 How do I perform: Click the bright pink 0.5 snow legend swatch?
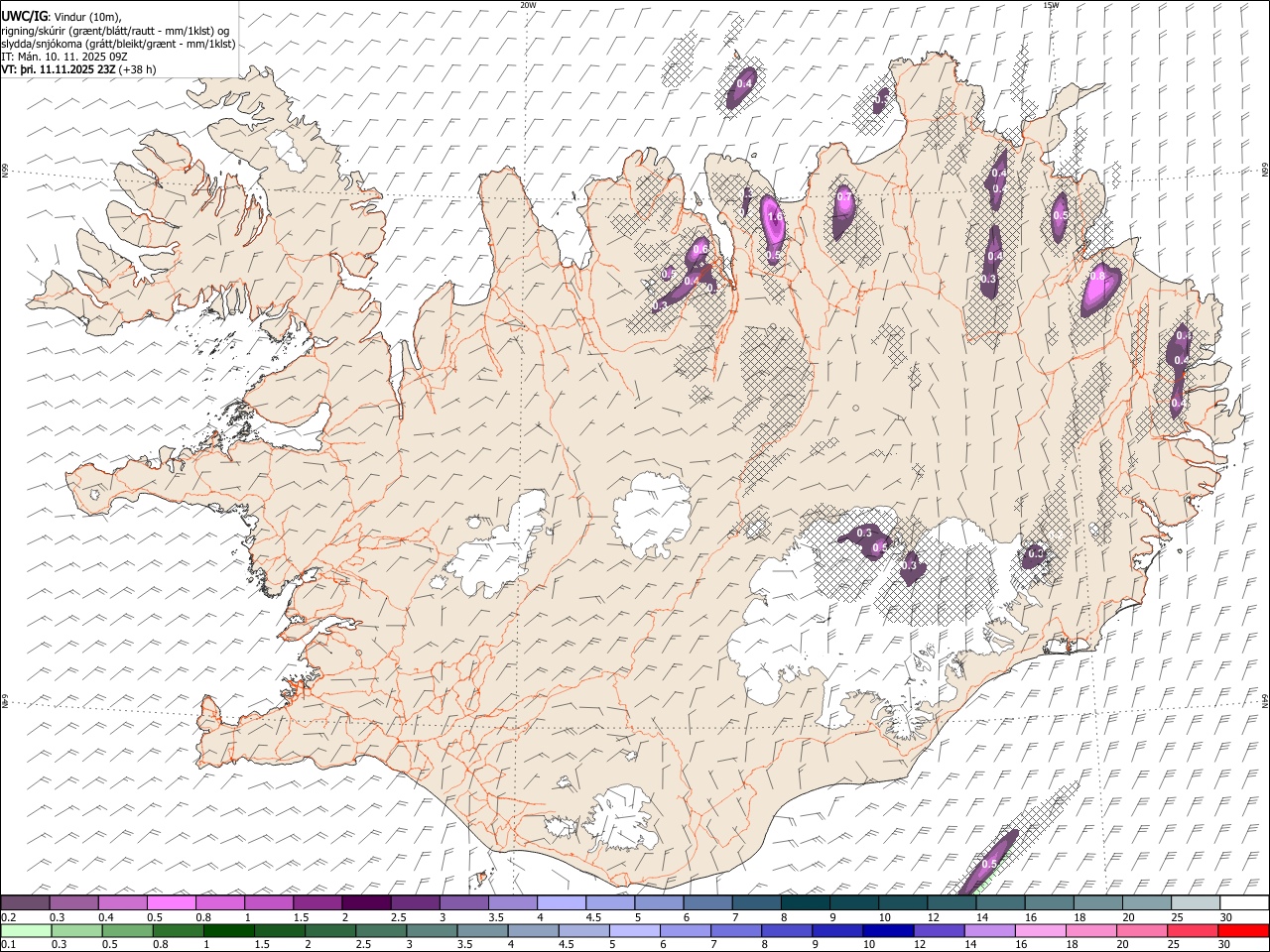172,902
